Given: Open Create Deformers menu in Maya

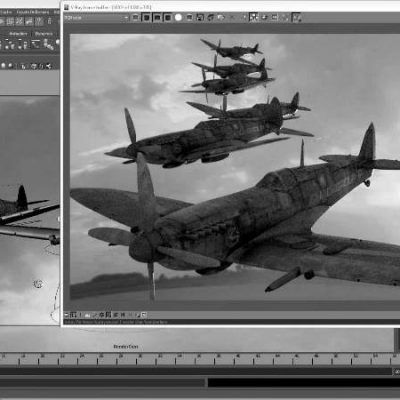Looking at the screenshot, I should (x=33, y=12).
